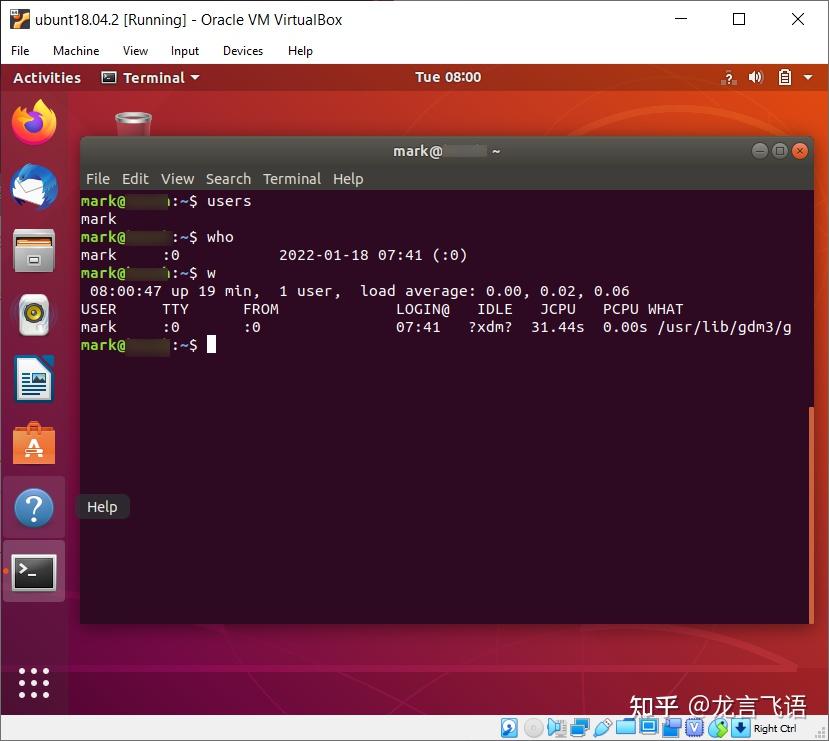Open the Show Applications grid in the dock

tap(33, 683)
